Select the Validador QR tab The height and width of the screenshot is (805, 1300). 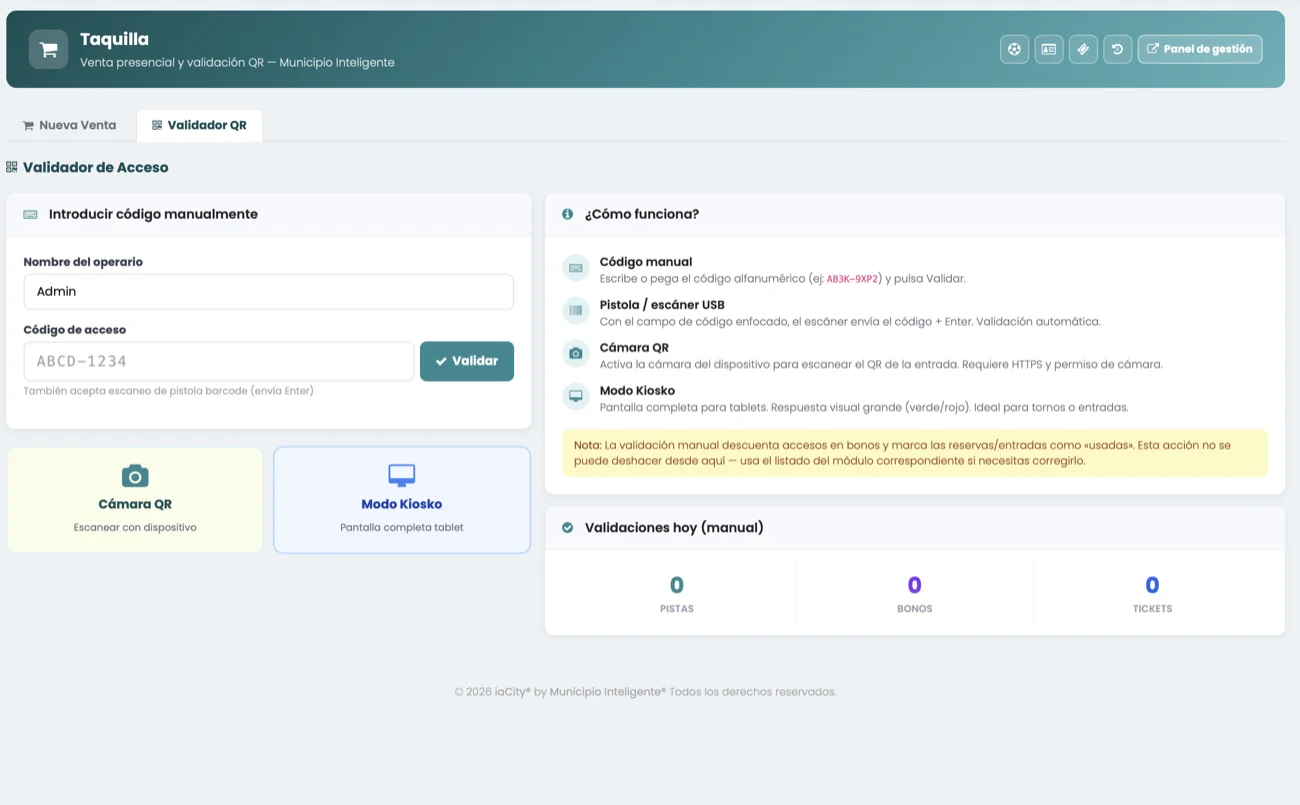[x=199, y=125]
